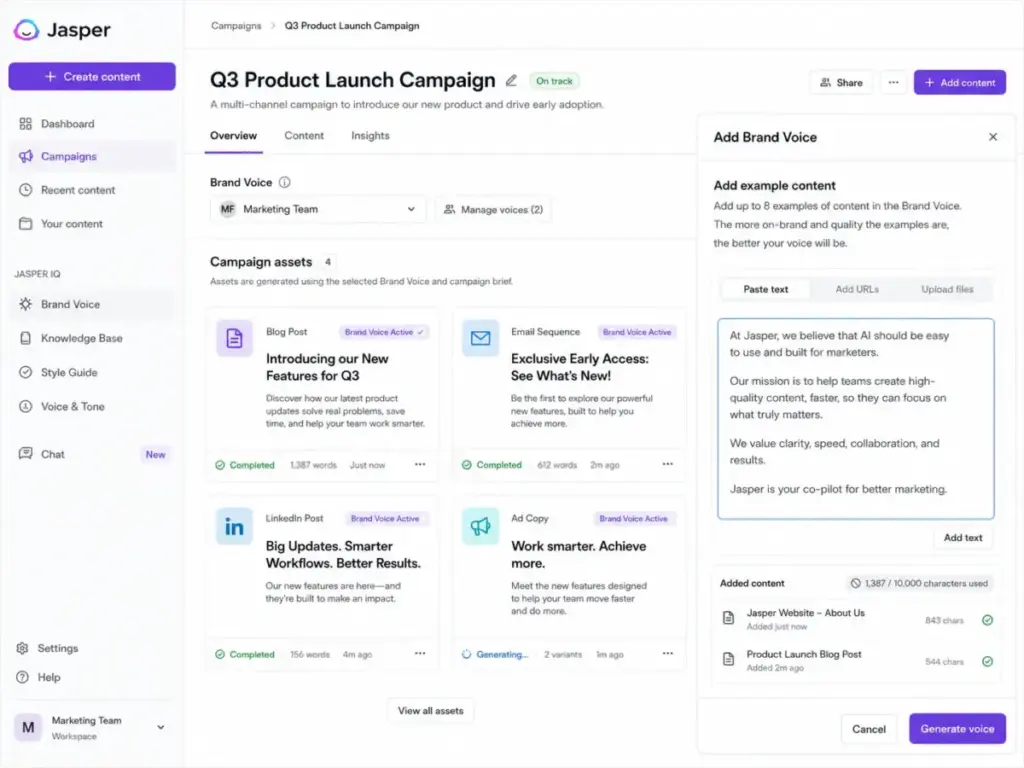1024x768 pixels.
Task: Click the New badge next to Chat
Action: coord(155,455)
